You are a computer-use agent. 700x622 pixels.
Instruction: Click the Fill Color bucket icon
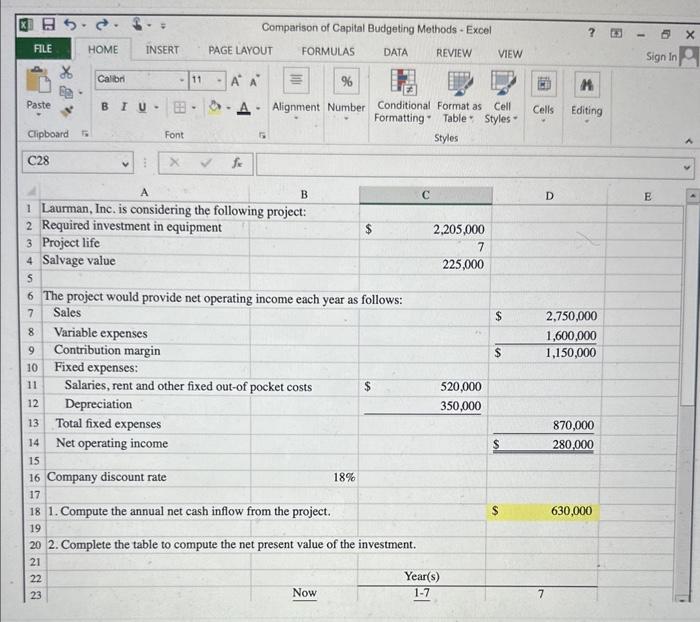(215, 107)
